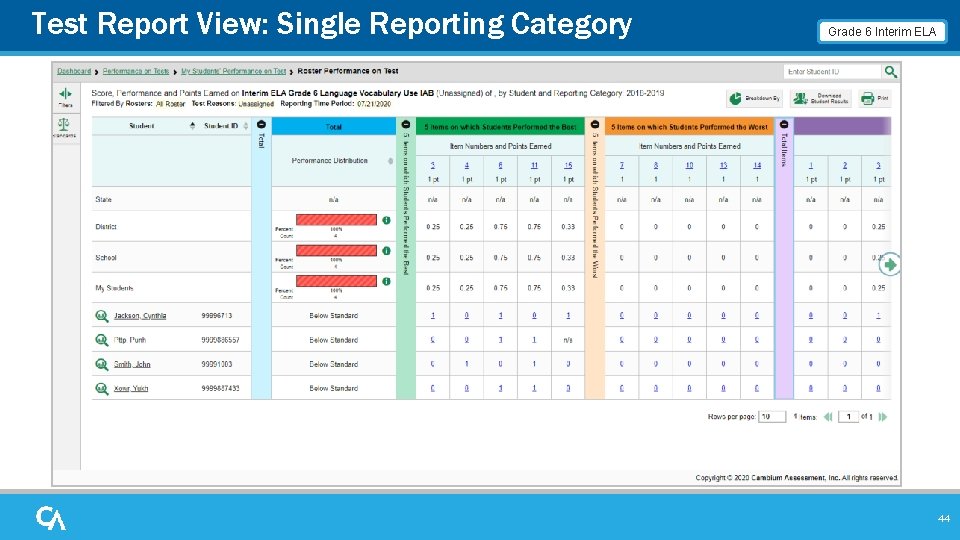Click the Rows per page input box
This screenshot has width=960, height=540.
click(x=771, y=417)
